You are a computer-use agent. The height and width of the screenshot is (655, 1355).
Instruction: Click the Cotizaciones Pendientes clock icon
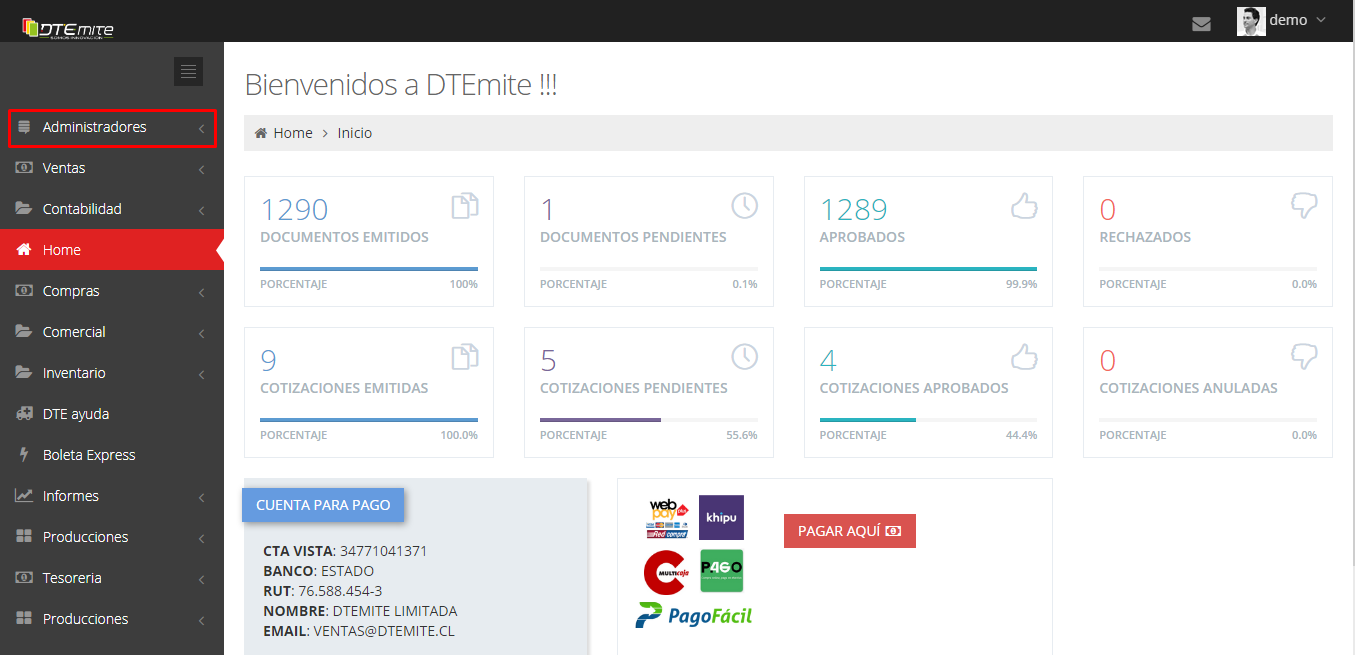[745, 356]
